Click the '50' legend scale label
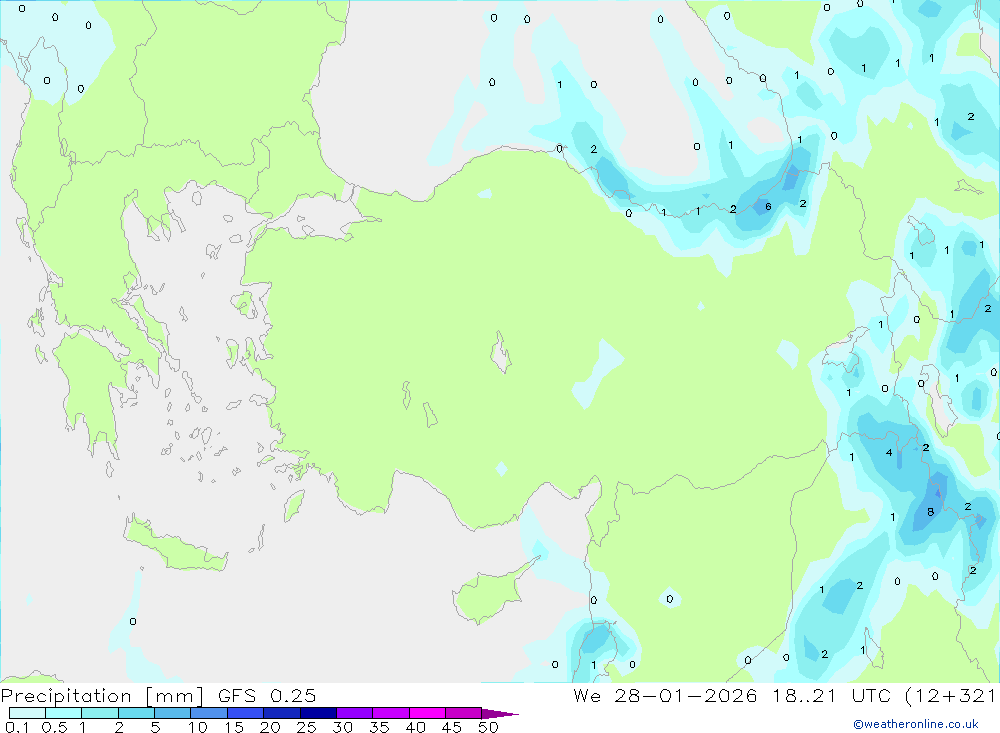The width and height of the screenshot is (1000, 733). (x=488, y=727)
